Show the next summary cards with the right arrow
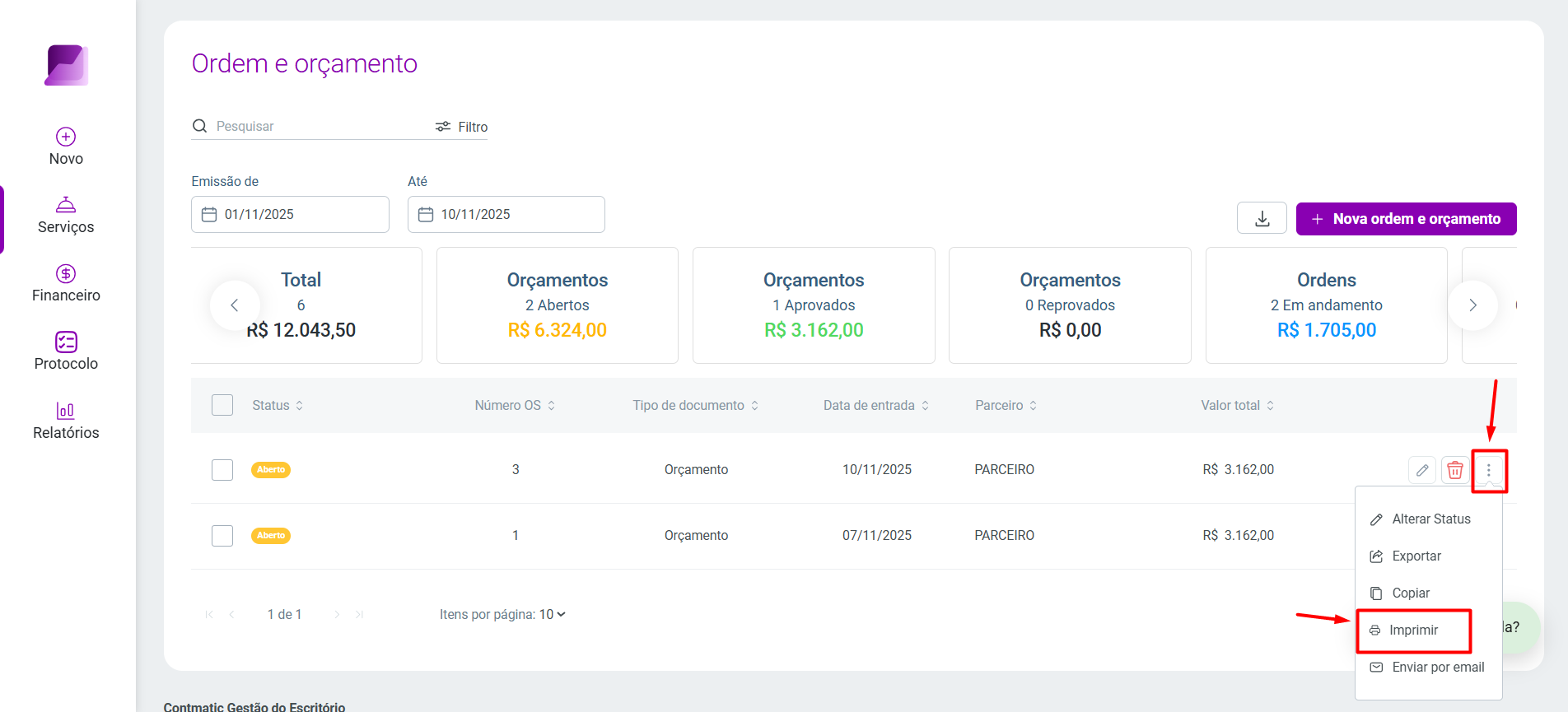Image resolution: width=1568 pixels, height=712 pixels. click(x=1472, y=305)
